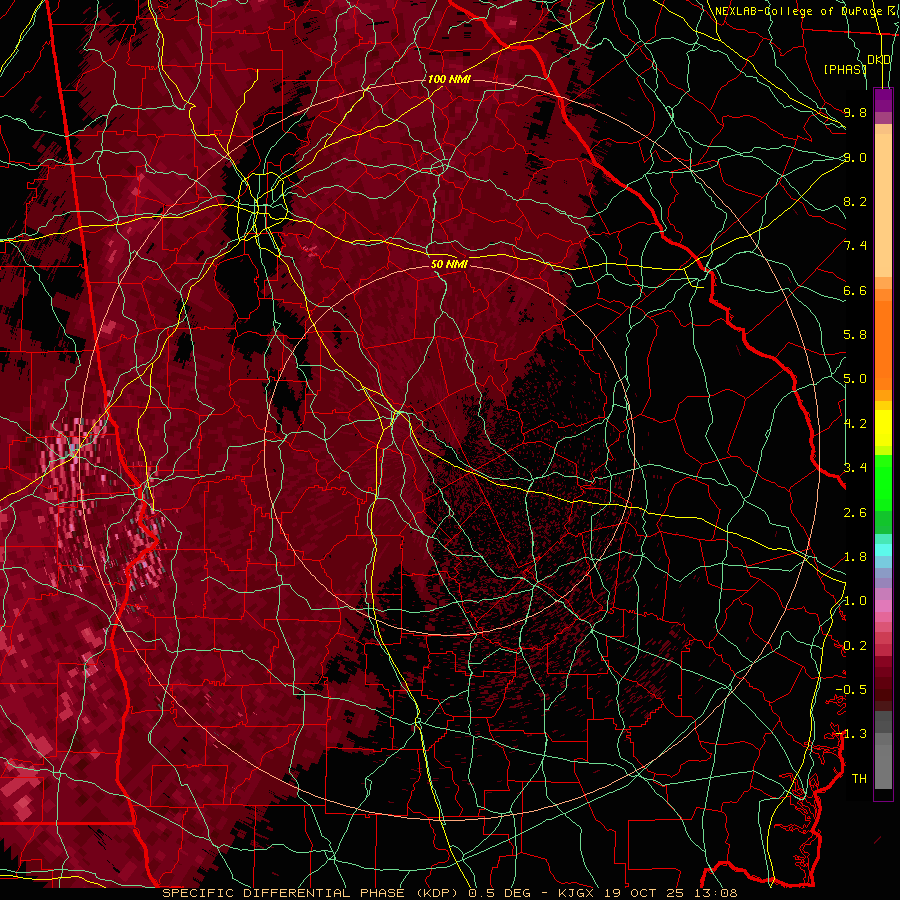Click the yellow segment of the color bar

coord(883,428)
